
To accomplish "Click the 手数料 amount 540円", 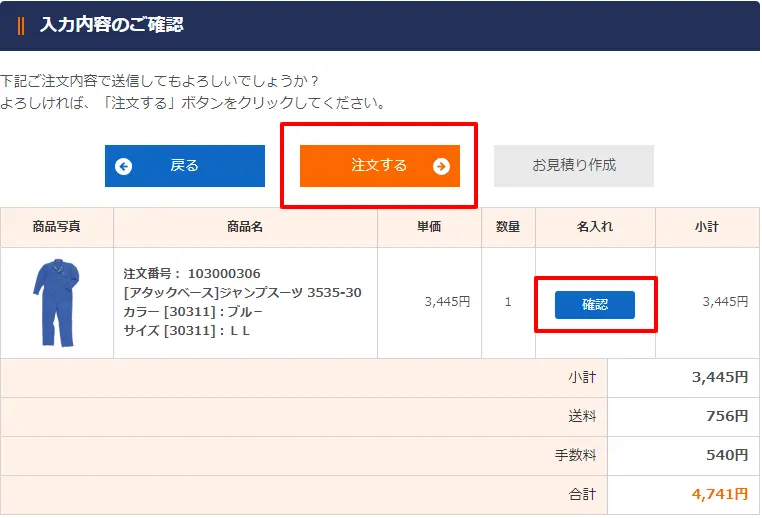I will click(x=726, y=455).
